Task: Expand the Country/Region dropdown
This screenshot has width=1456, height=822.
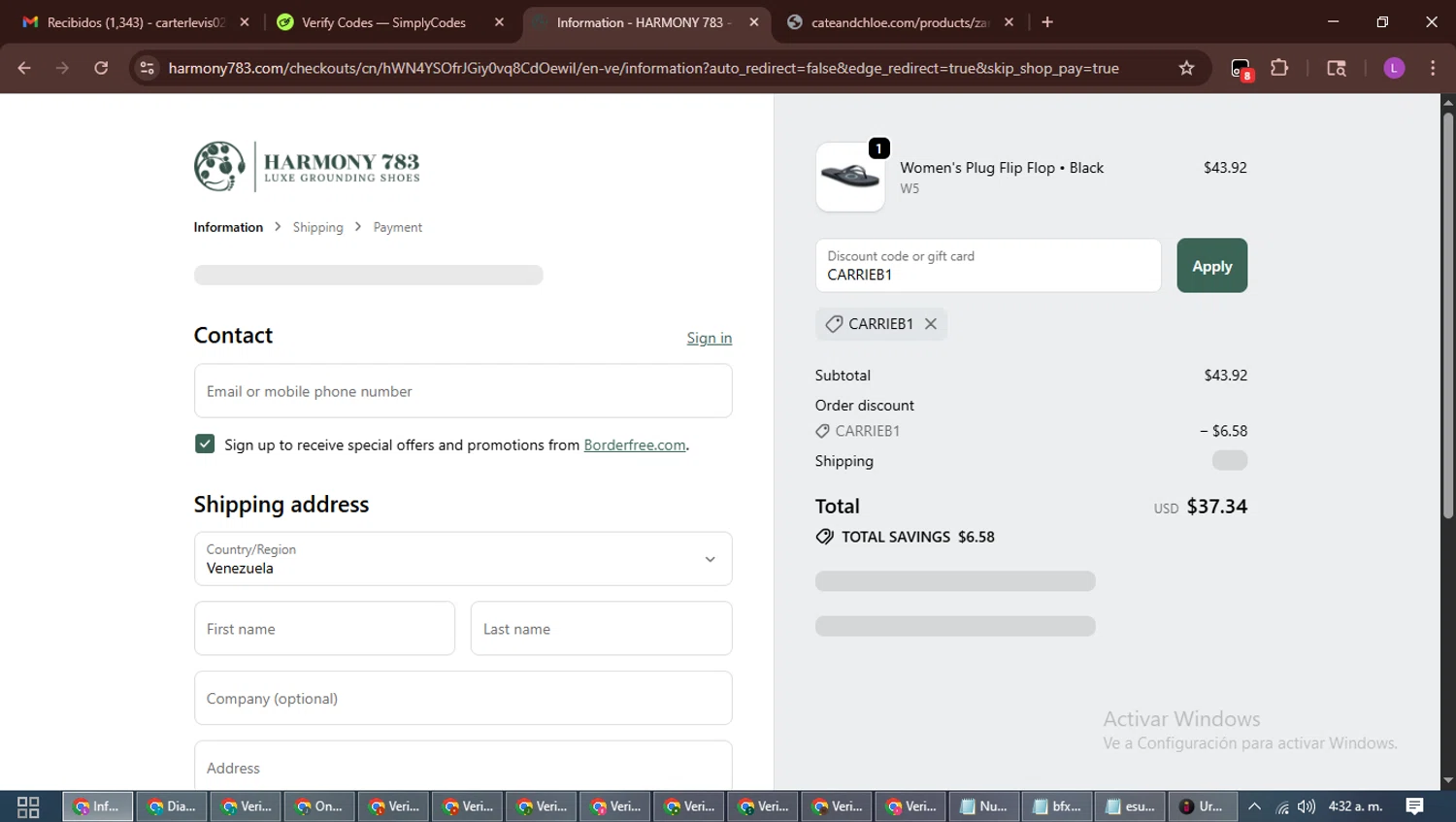Action: (463, 558)
